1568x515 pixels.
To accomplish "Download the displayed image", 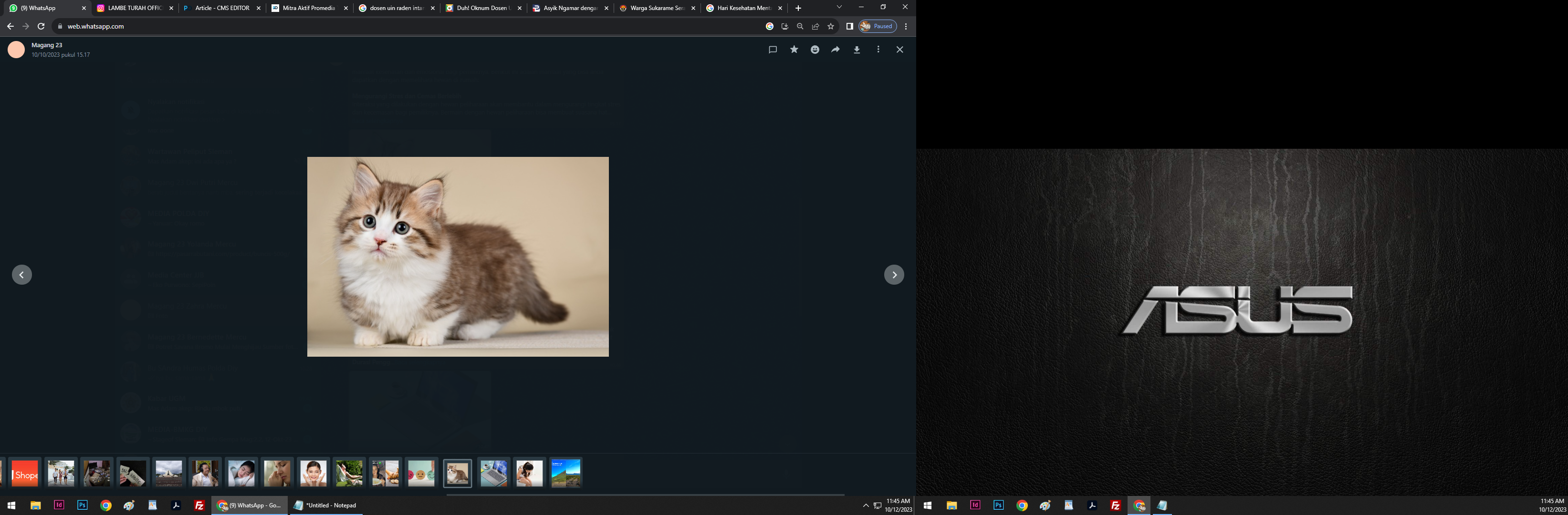I will point(857,50).
